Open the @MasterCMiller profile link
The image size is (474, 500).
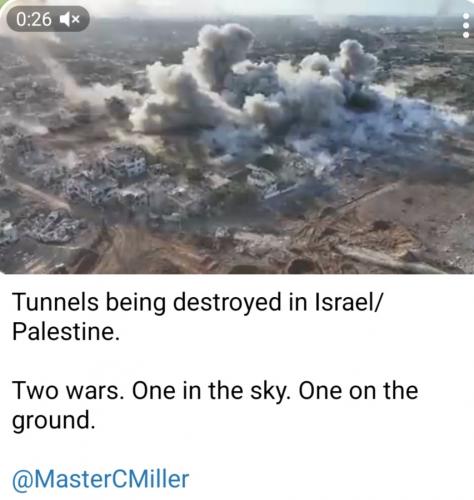pos(101,479)
